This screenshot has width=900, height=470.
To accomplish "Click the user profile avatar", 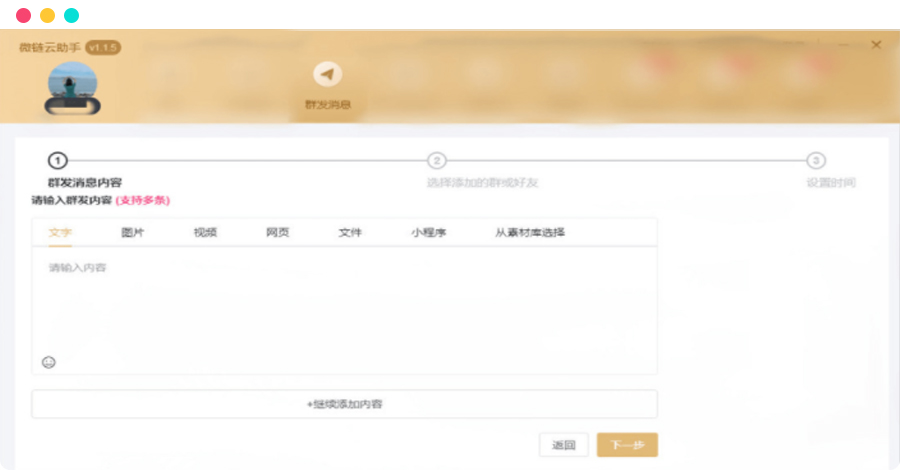I will [x=72, y=87].
